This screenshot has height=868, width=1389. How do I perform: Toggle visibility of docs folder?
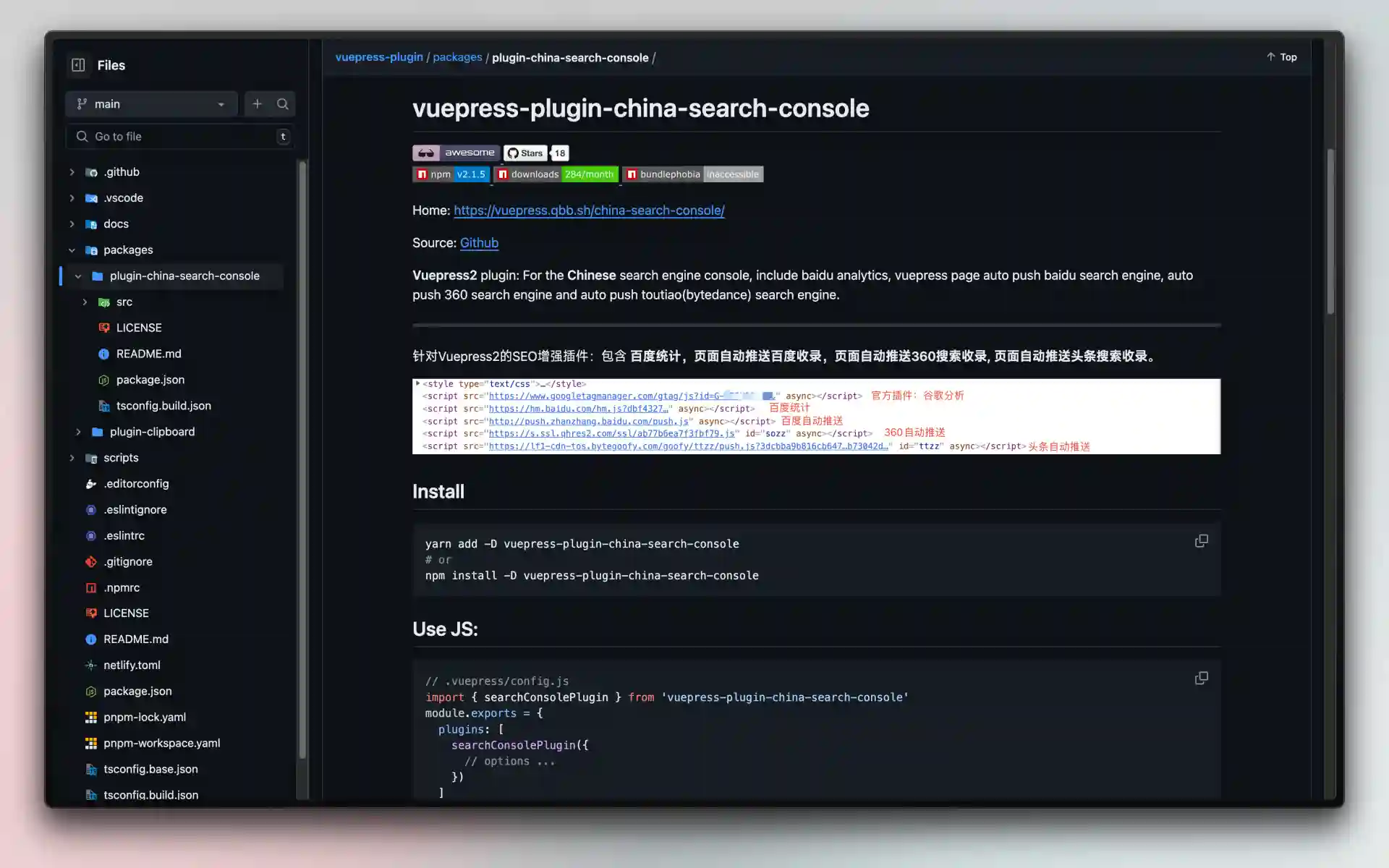point(72,223)
